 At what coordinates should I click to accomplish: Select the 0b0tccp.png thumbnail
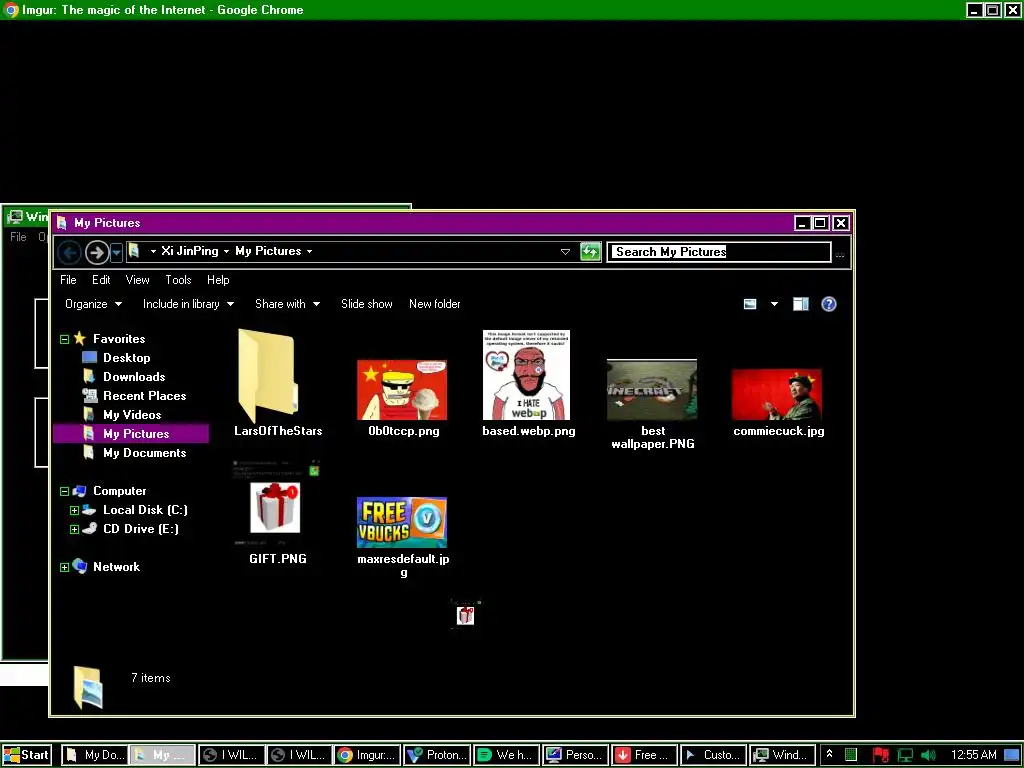coord(402,390)
